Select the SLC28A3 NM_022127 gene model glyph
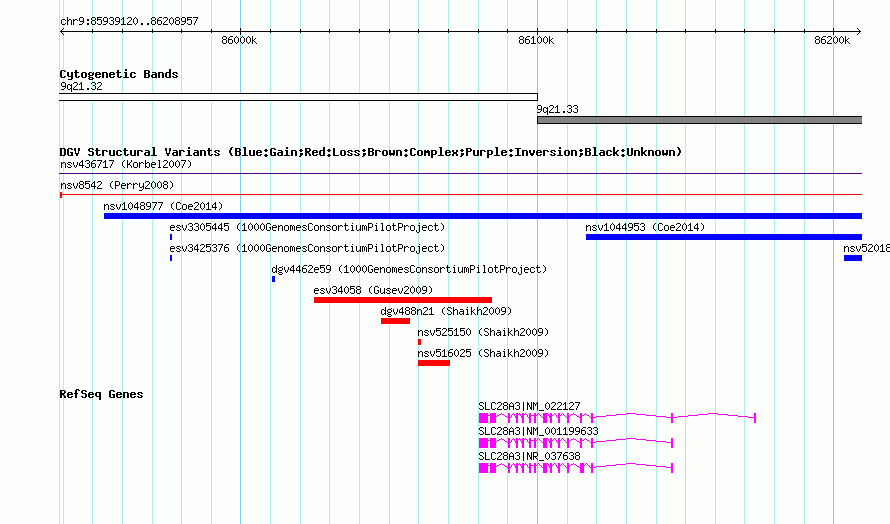The width and height of the screenshot is (890, 524). tap(617, 418)
